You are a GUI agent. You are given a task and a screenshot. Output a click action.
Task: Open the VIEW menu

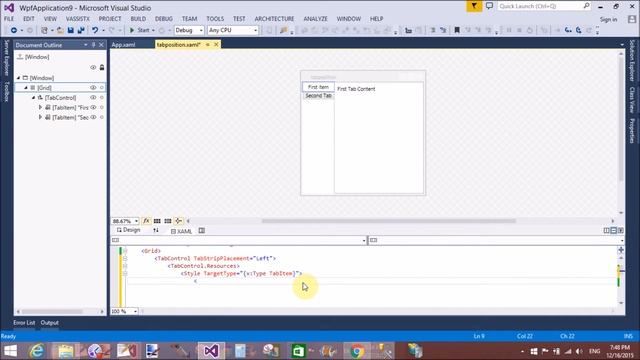(50, 19)
